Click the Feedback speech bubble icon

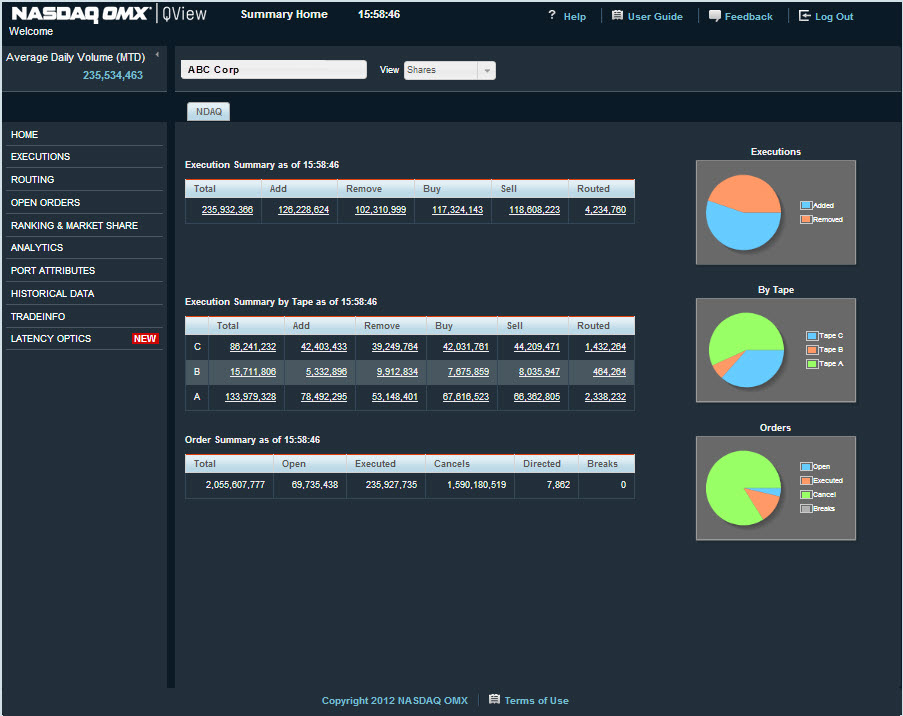[x=715, y=16]
